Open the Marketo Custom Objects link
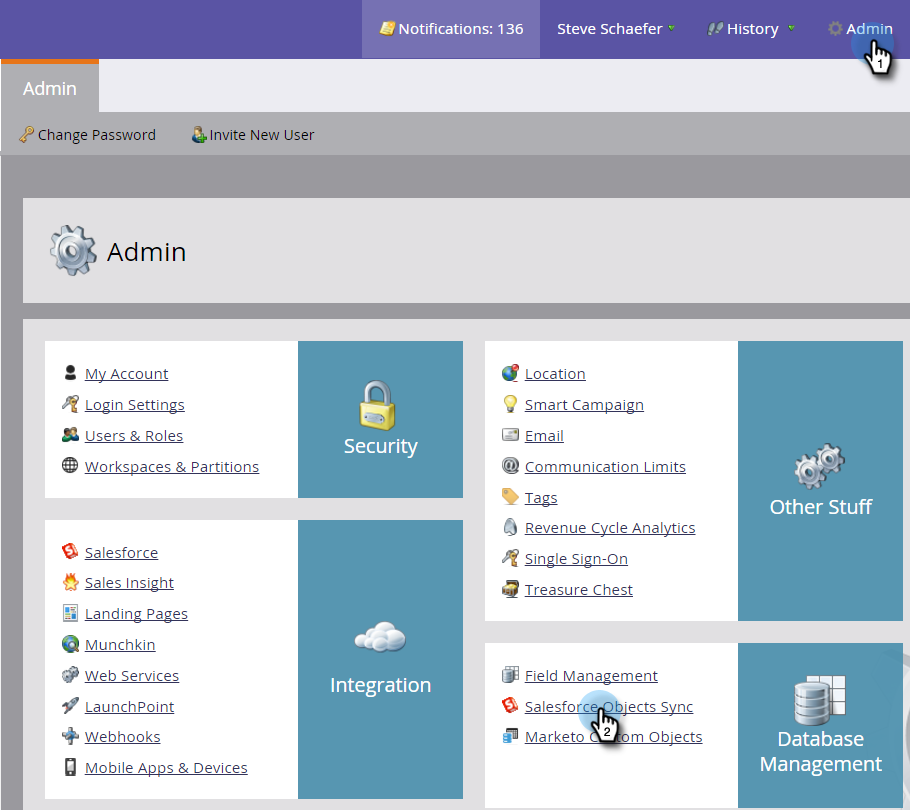 (x=613, y=736)
